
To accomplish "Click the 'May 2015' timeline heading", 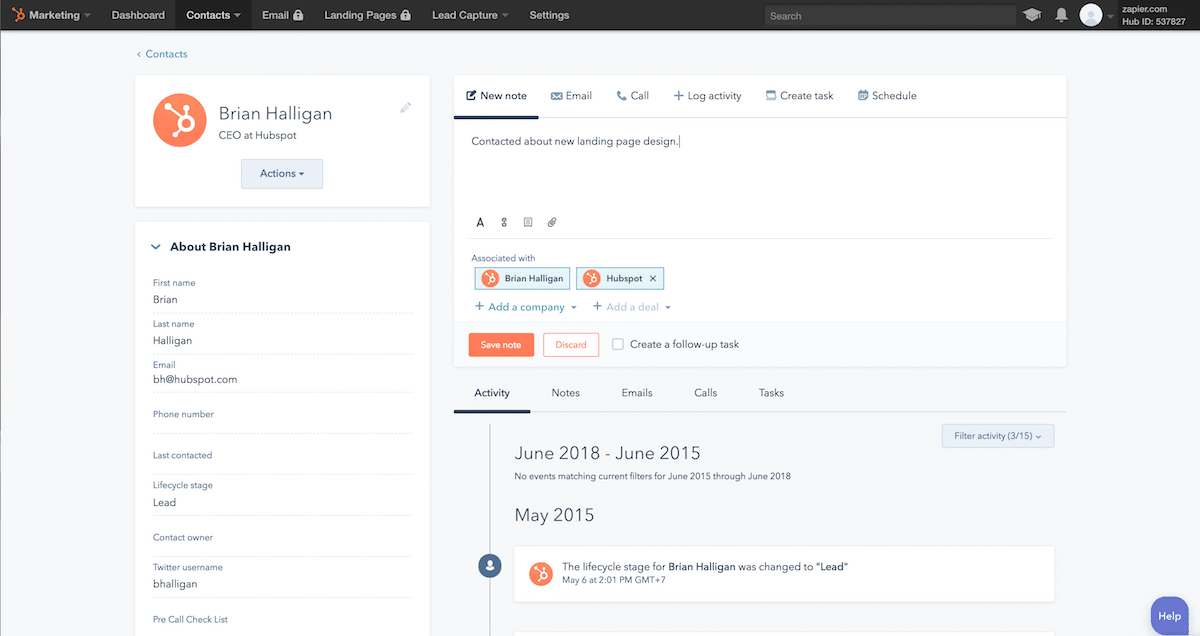I will coord(554,516).
